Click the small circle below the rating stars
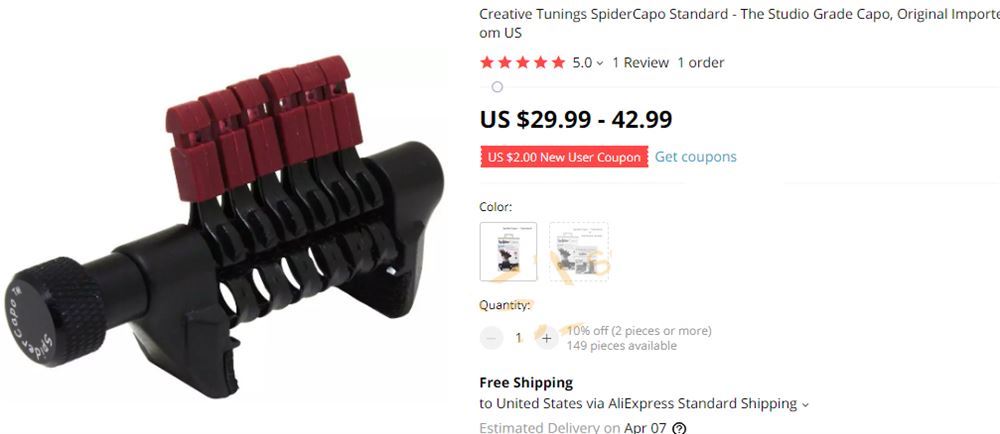This screenshot has height=434, width=1000. point(497,87)
